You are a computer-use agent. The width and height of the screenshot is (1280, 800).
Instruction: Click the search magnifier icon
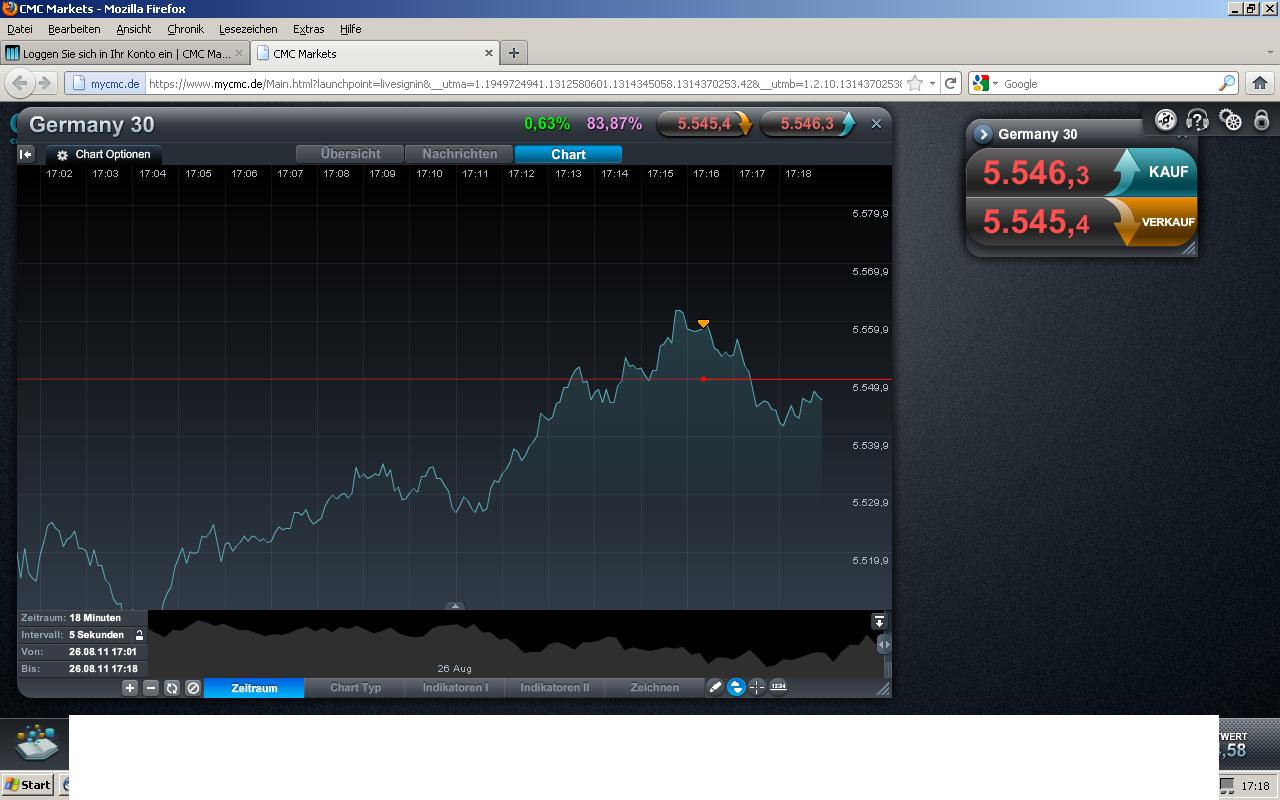tap(1227, 84)
